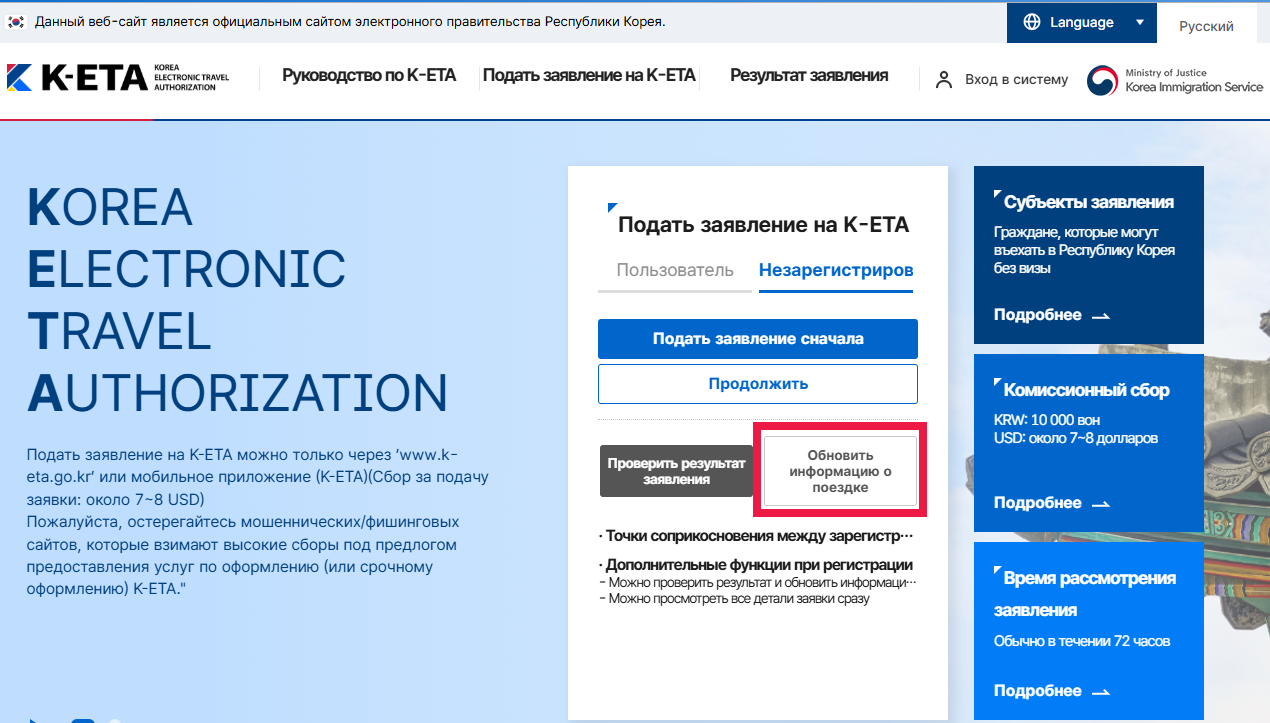This screenshot has width=1270, height=723.
Task: Switch to the Пользователь tab
Action: coord(675,271)
